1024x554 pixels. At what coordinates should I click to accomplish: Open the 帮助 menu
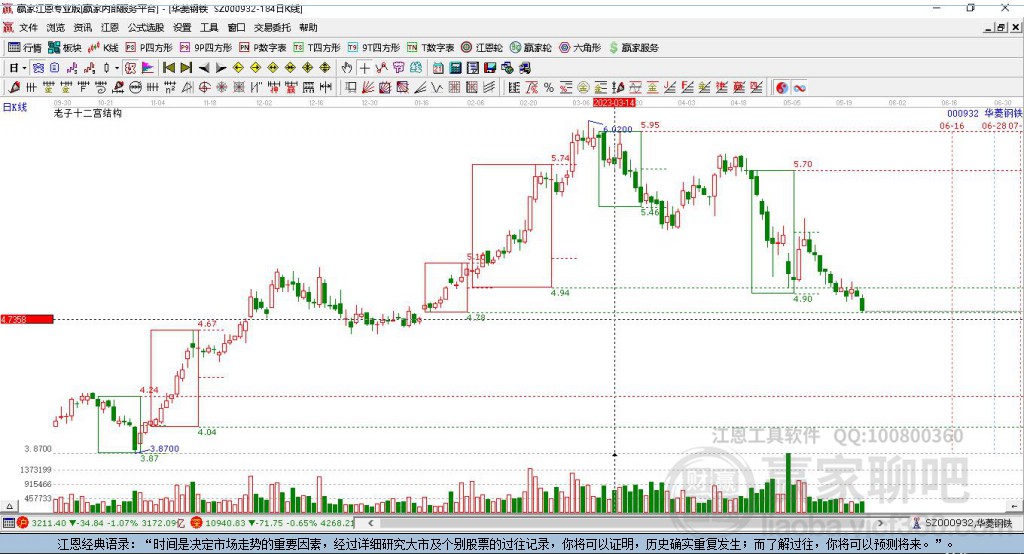308,27
